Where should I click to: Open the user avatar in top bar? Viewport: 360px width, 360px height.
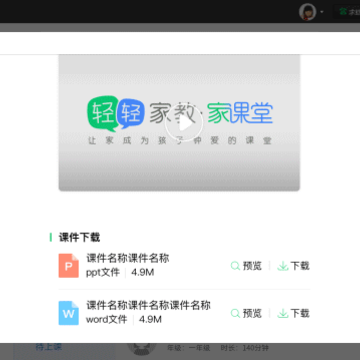tap(307, 12)
